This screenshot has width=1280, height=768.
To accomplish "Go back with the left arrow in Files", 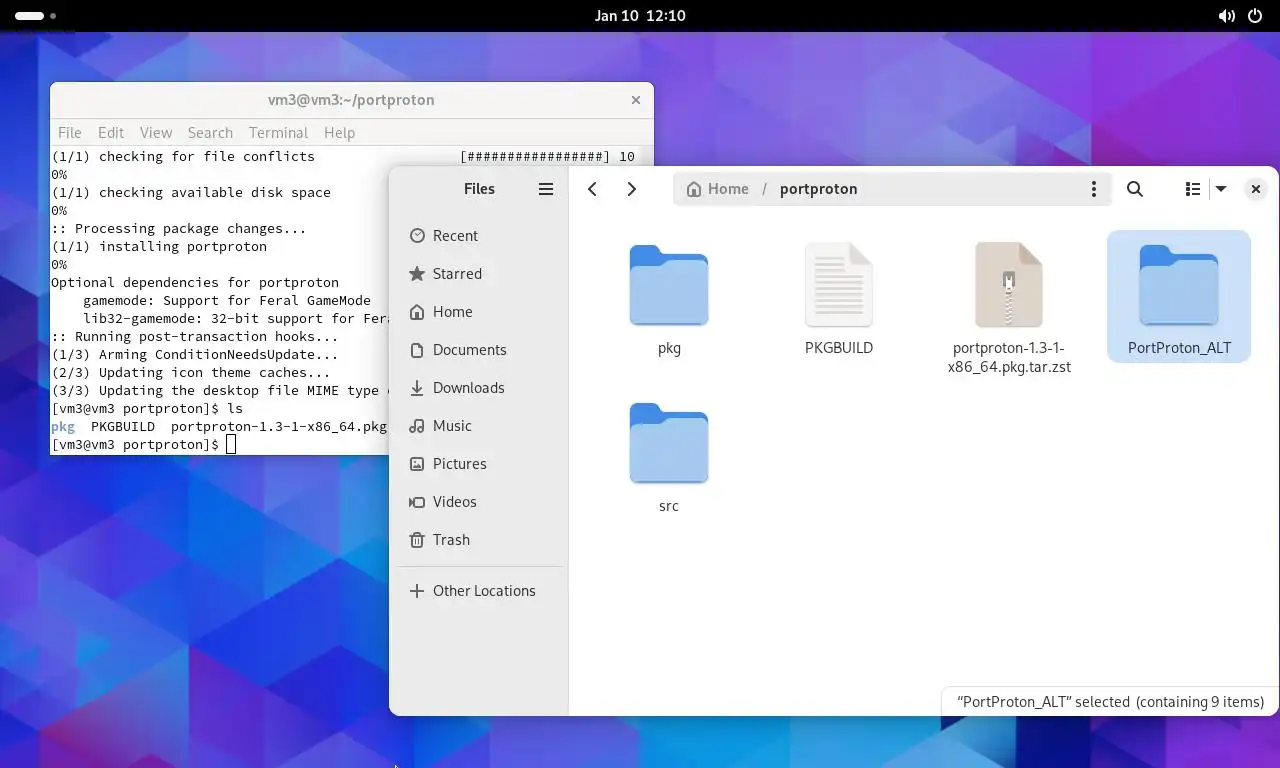I will pyautogui.click(x=592, y=189).
